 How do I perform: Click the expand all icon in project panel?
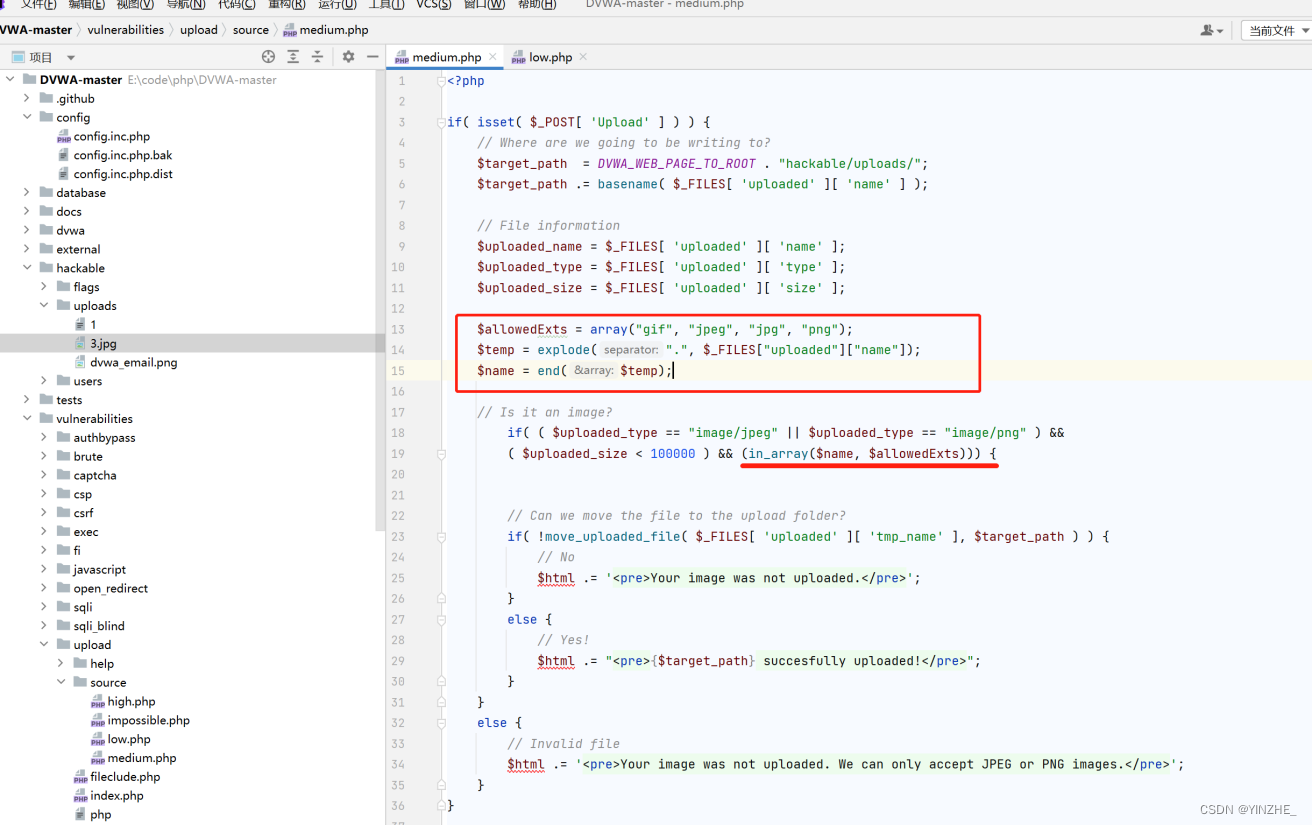pos(293,57)
